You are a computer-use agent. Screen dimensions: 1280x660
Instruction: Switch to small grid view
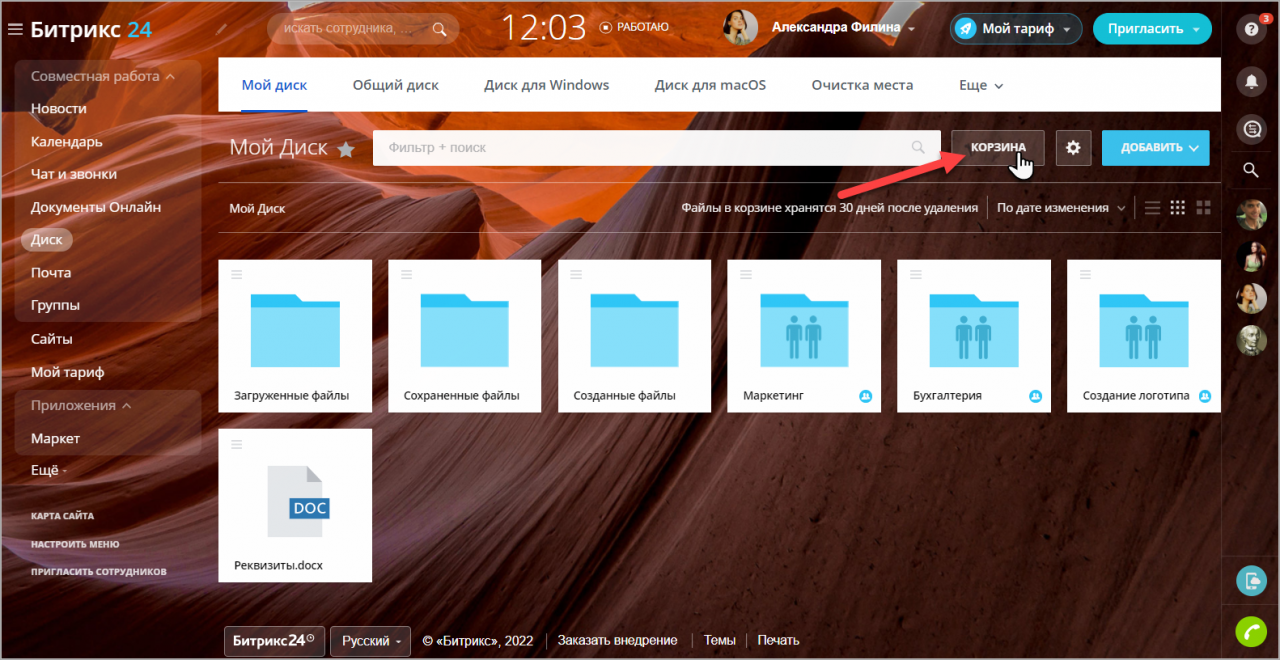tap(1177, 208)
